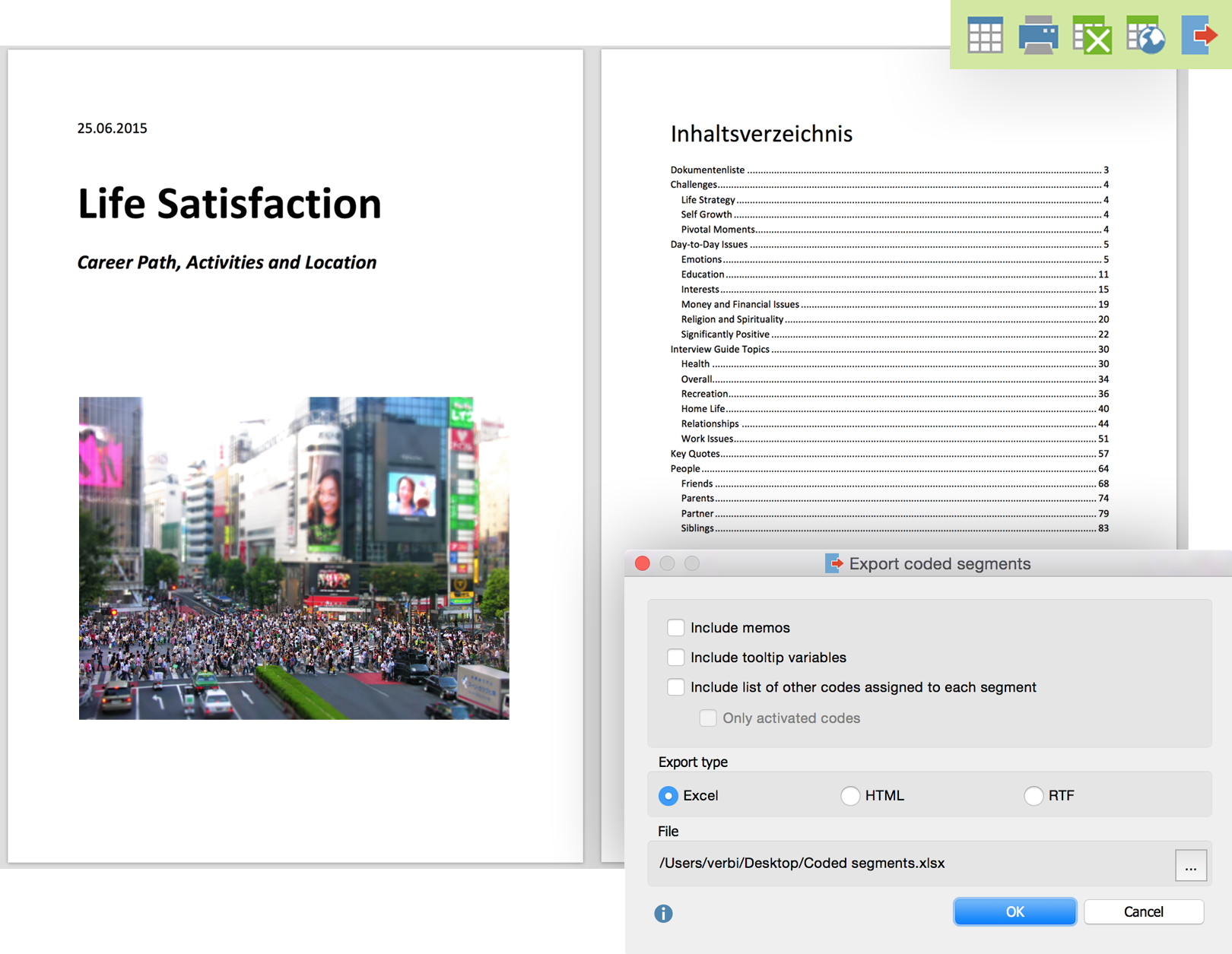Click the file path input field
Image resolution: width=1232 pixels, height=954 pixels.
tap(911, 864)
